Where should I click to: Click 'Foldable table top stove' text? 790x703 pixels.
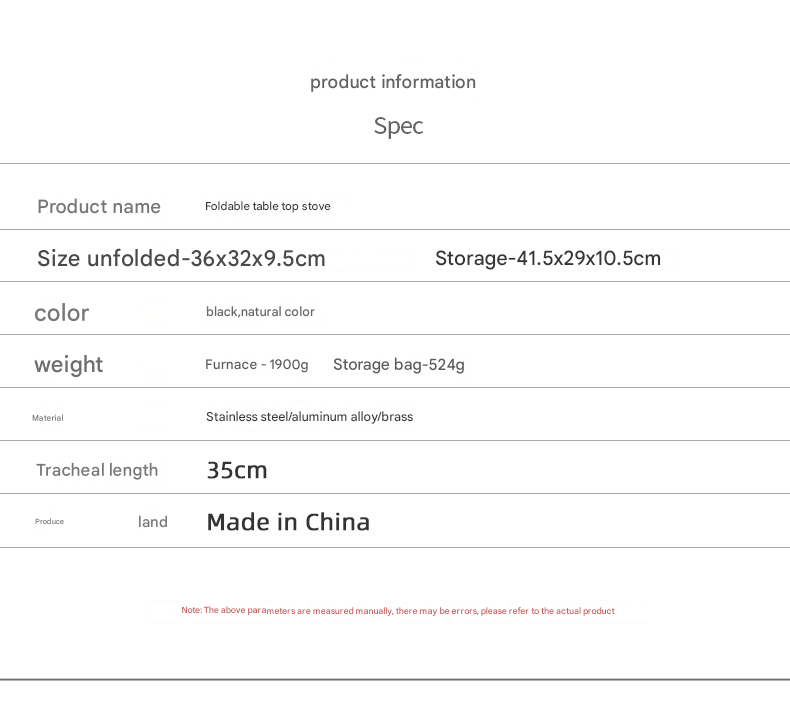267,206
